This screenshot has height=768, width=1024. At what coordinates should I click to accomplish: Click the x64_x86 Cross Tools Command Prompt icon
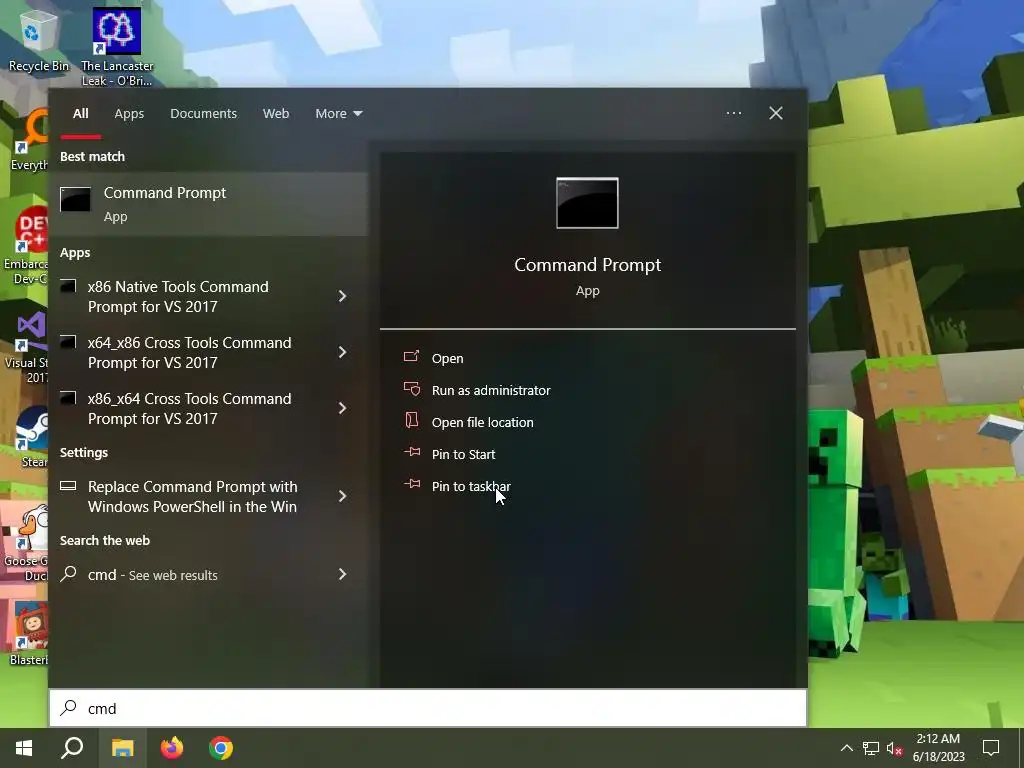coord(69,342)
